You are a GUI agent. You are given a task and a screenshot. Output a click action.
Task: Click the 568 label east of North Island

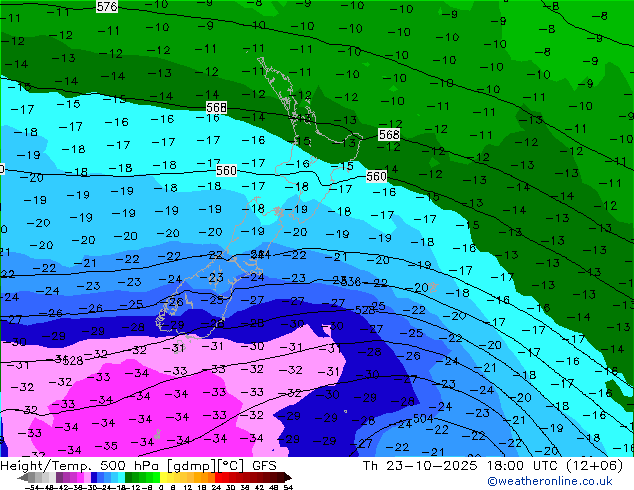389,134
